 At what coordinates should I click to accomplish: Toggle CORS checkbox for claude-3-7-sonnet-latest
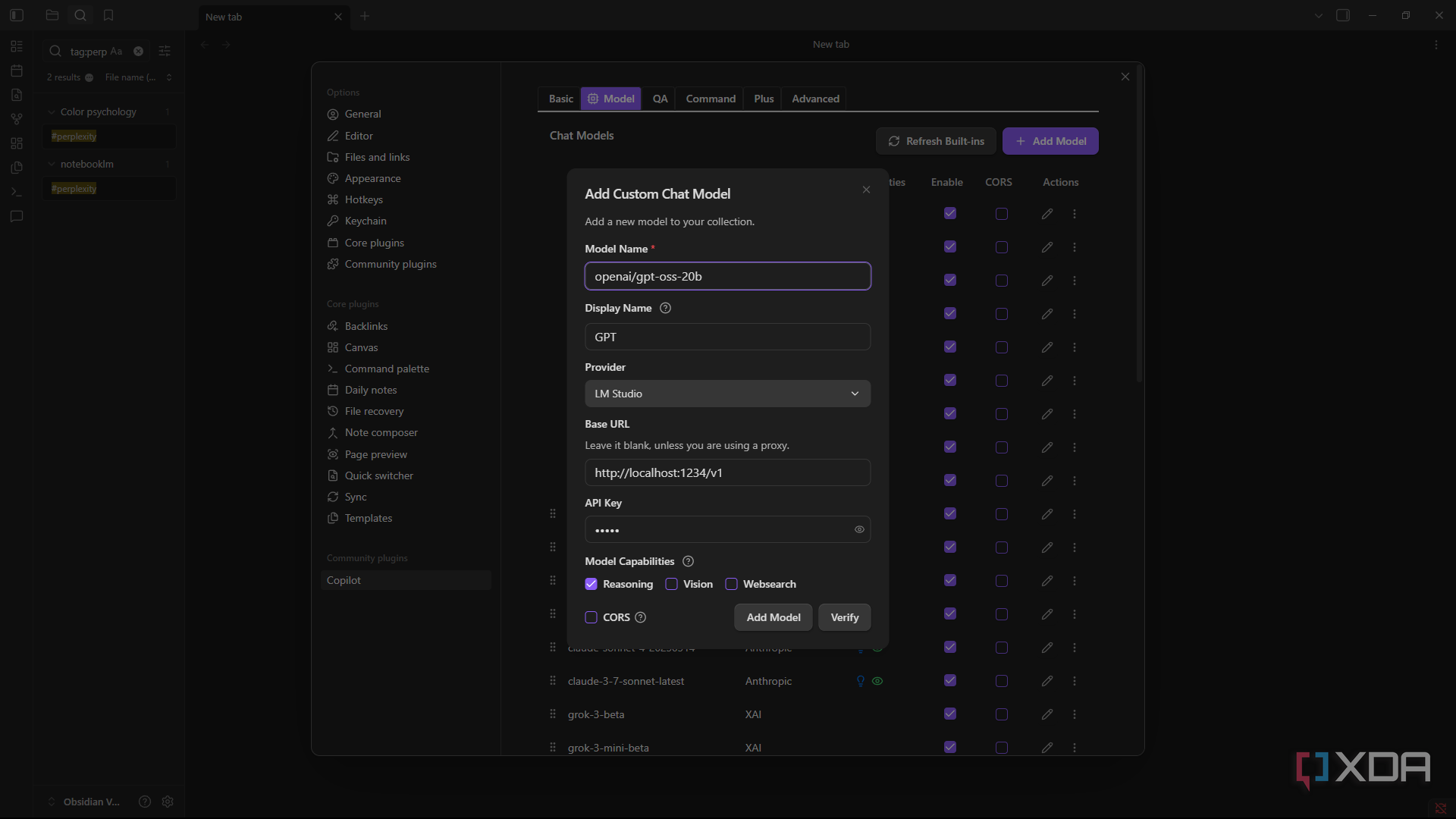(x=1002, y=681)
